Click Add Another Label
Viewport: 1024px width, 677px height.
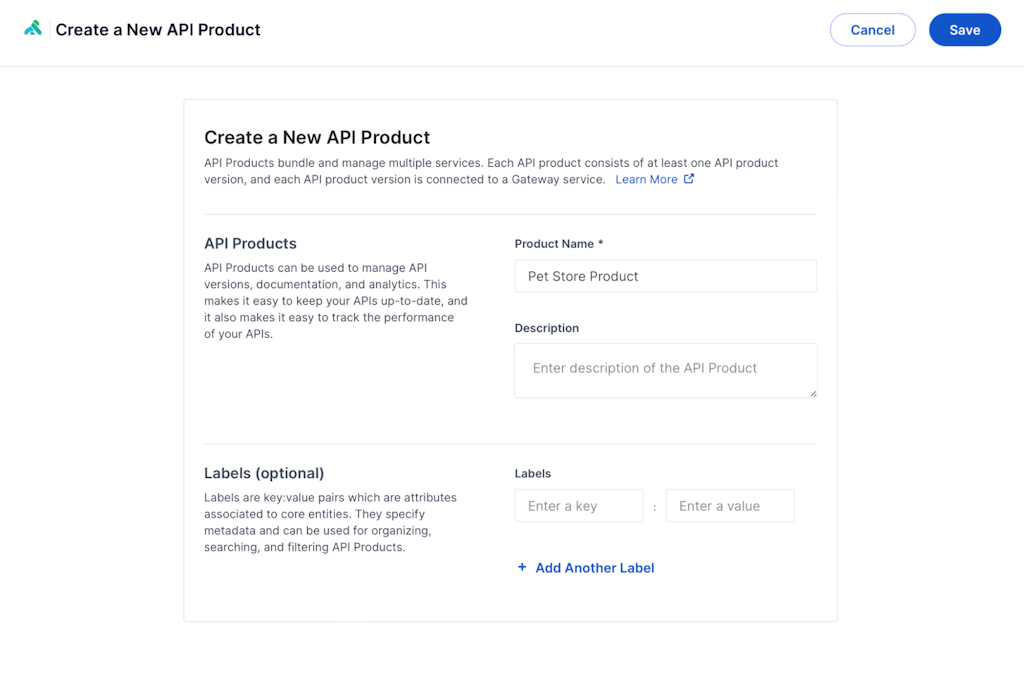click(x=594, y=567)
